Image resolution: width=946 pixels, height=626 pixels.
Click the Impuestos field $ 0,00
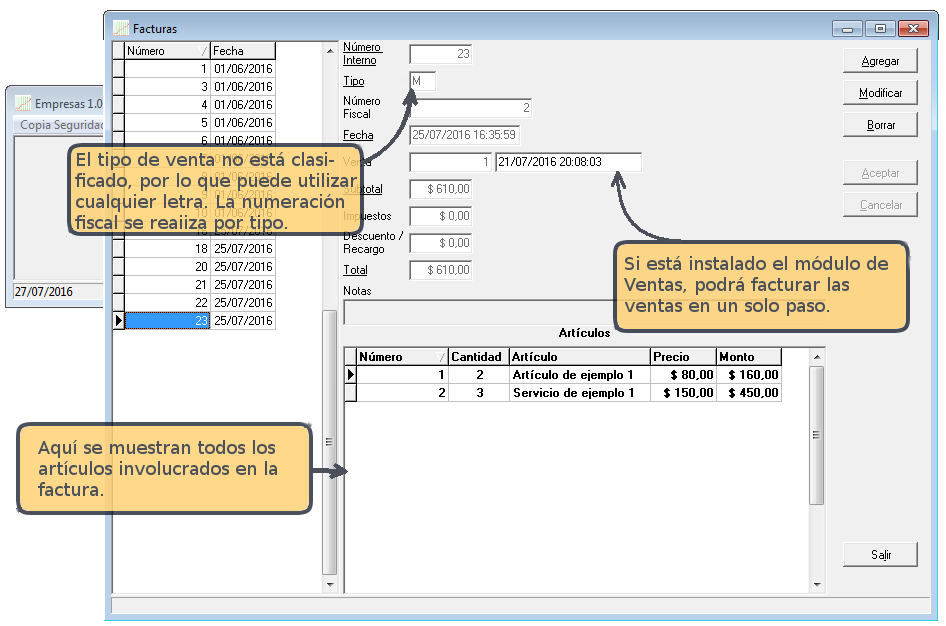440,216
